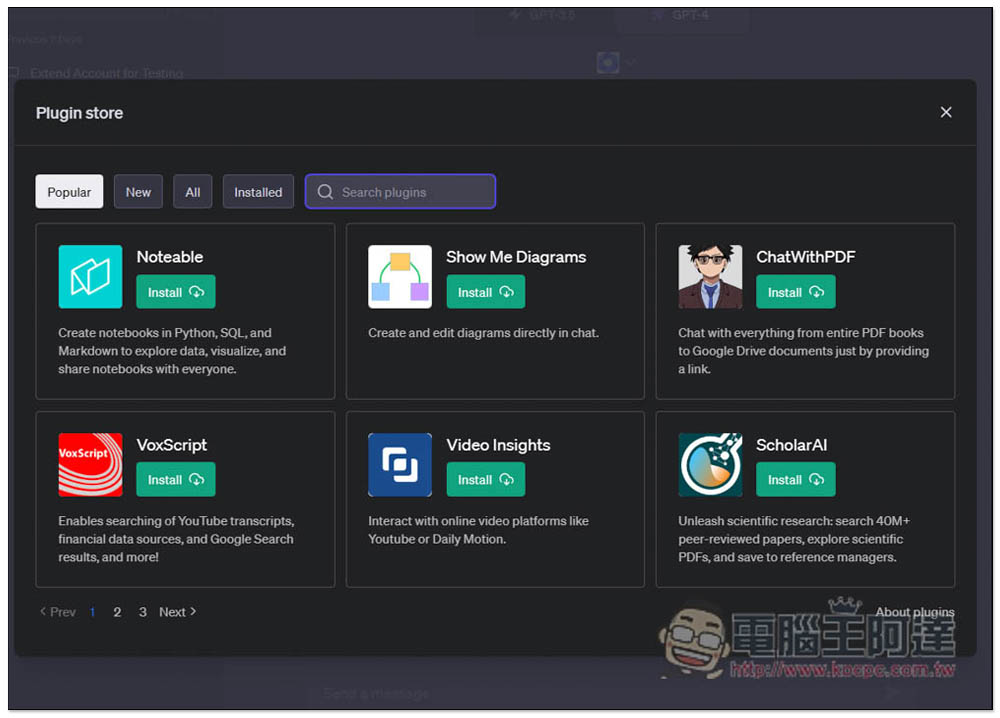Click the ScholarAI plugin logo
The image size is (1000, 718).
point(710,465)
